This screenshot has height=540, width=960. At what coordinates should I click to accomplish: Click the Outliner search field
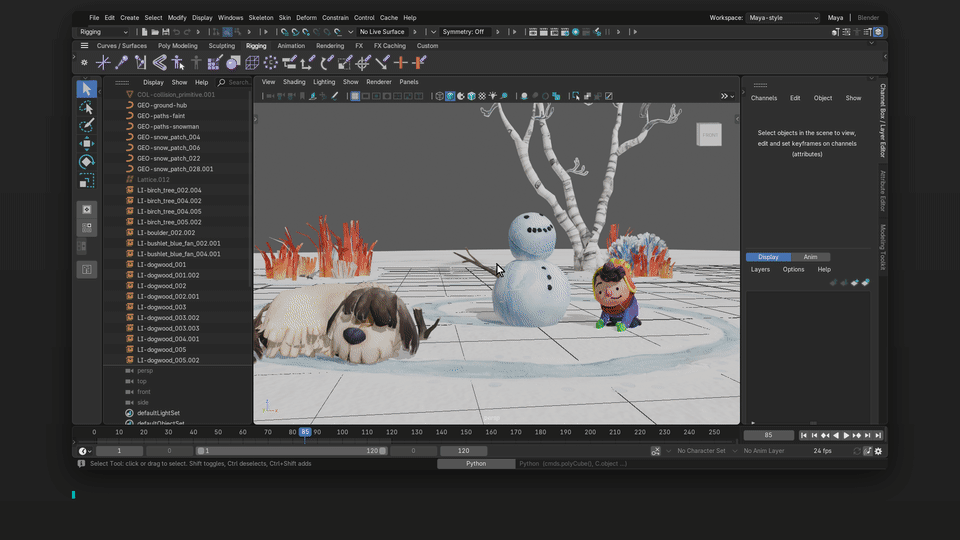(235, 82)
